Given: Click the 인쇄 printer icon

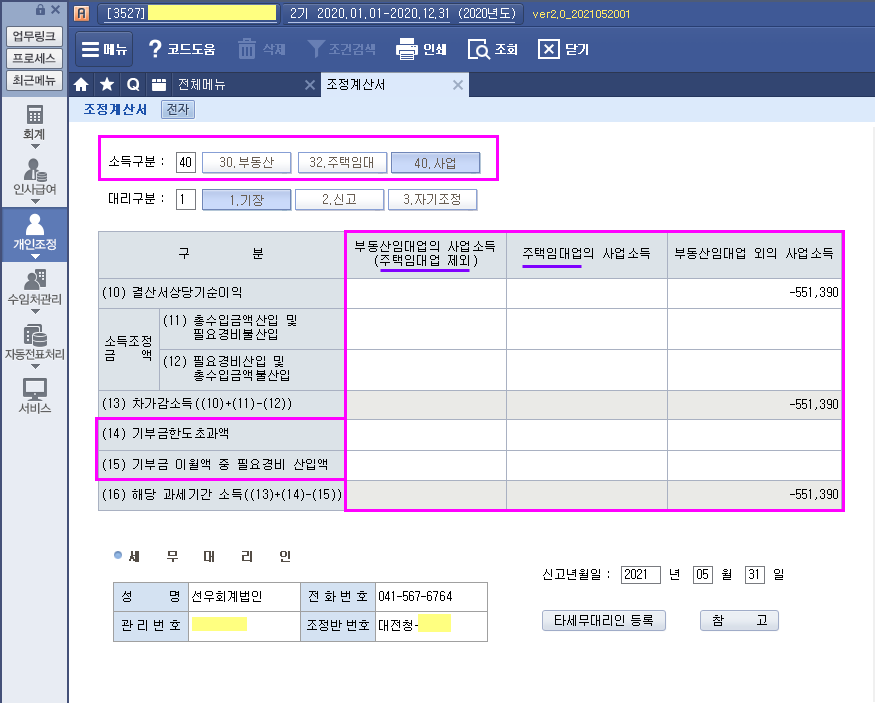Looking at the screenshot, I should [406, 49].
